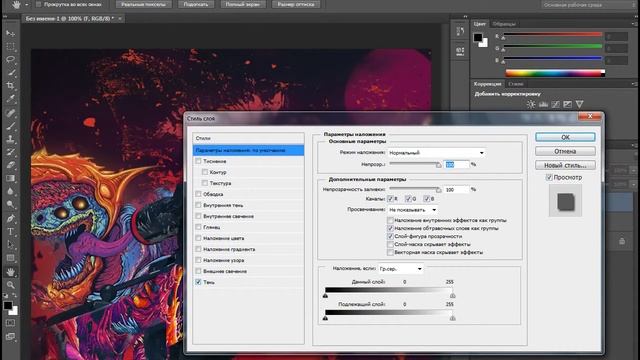Enable the Внутренняя тень checkbox
This screenshot has width=640, height=360.
(198, 205)
